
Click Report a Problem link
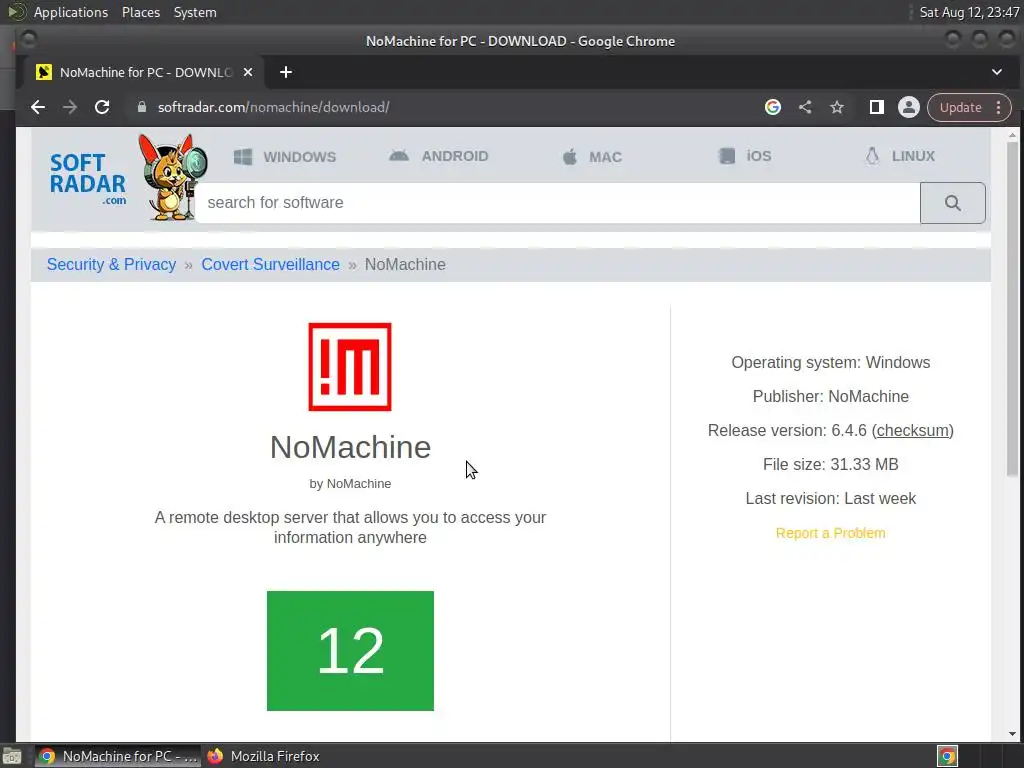[830, 533]
